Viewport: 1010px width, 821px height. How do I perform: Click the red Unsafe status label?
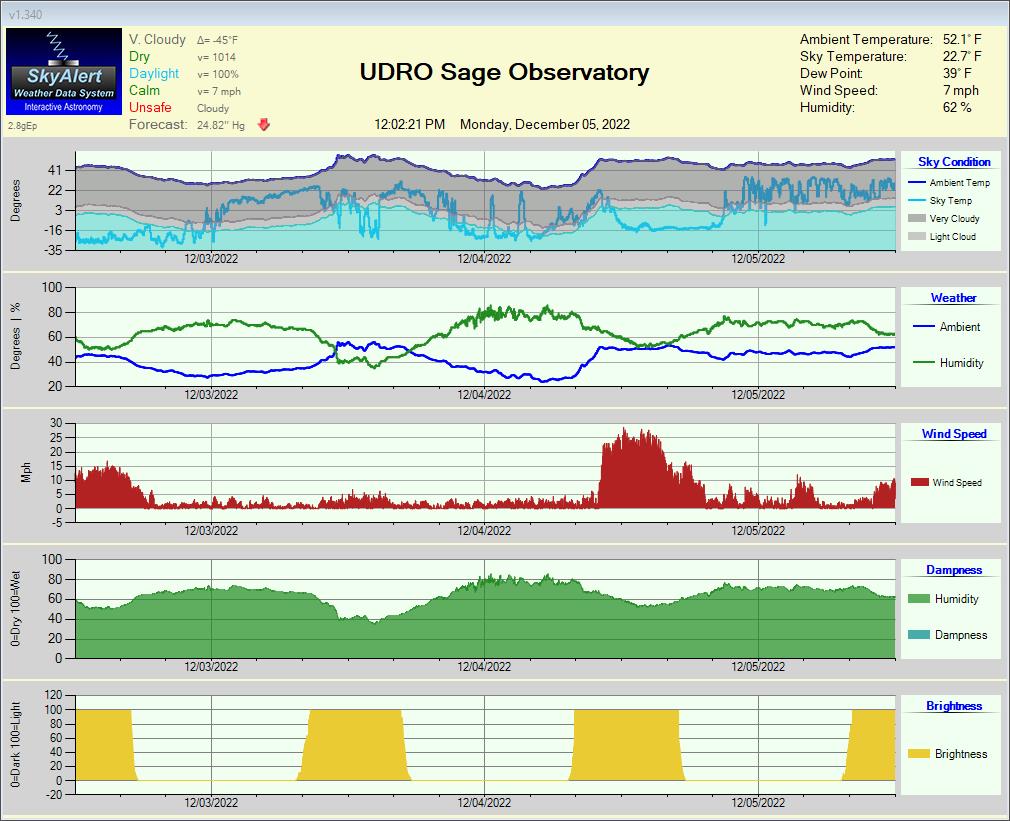pyautogui.click(x=150, y=107)
